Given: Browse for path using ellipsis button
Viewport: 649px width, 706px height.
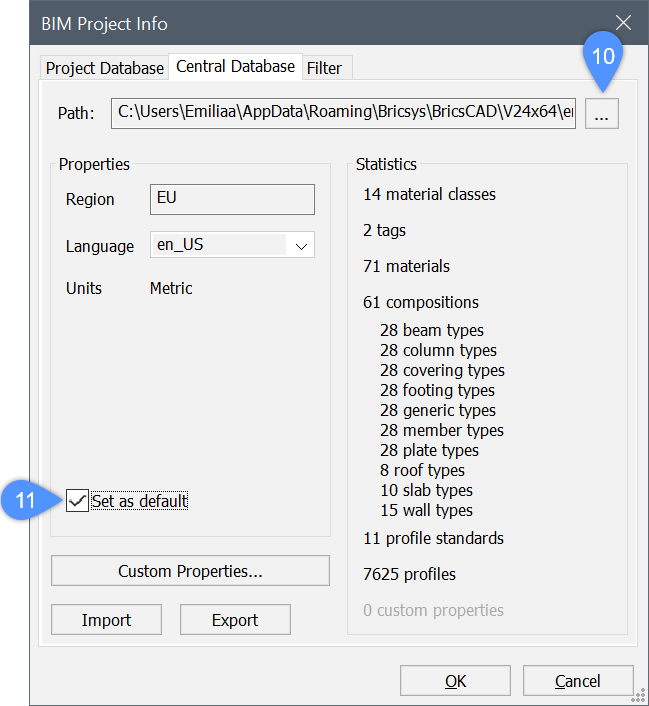Looking at the screenshot, I should pos(601,114).
